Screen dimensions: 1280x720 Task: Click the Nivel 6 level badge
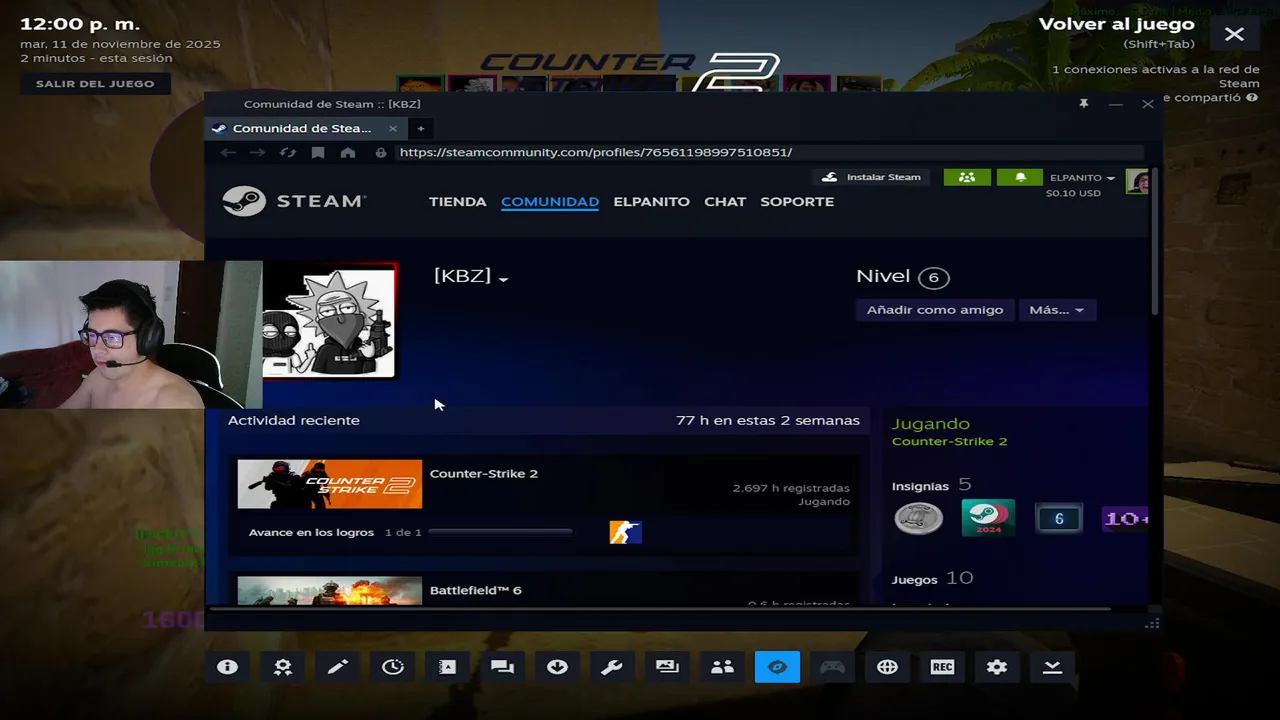click(x=934, y=278)
